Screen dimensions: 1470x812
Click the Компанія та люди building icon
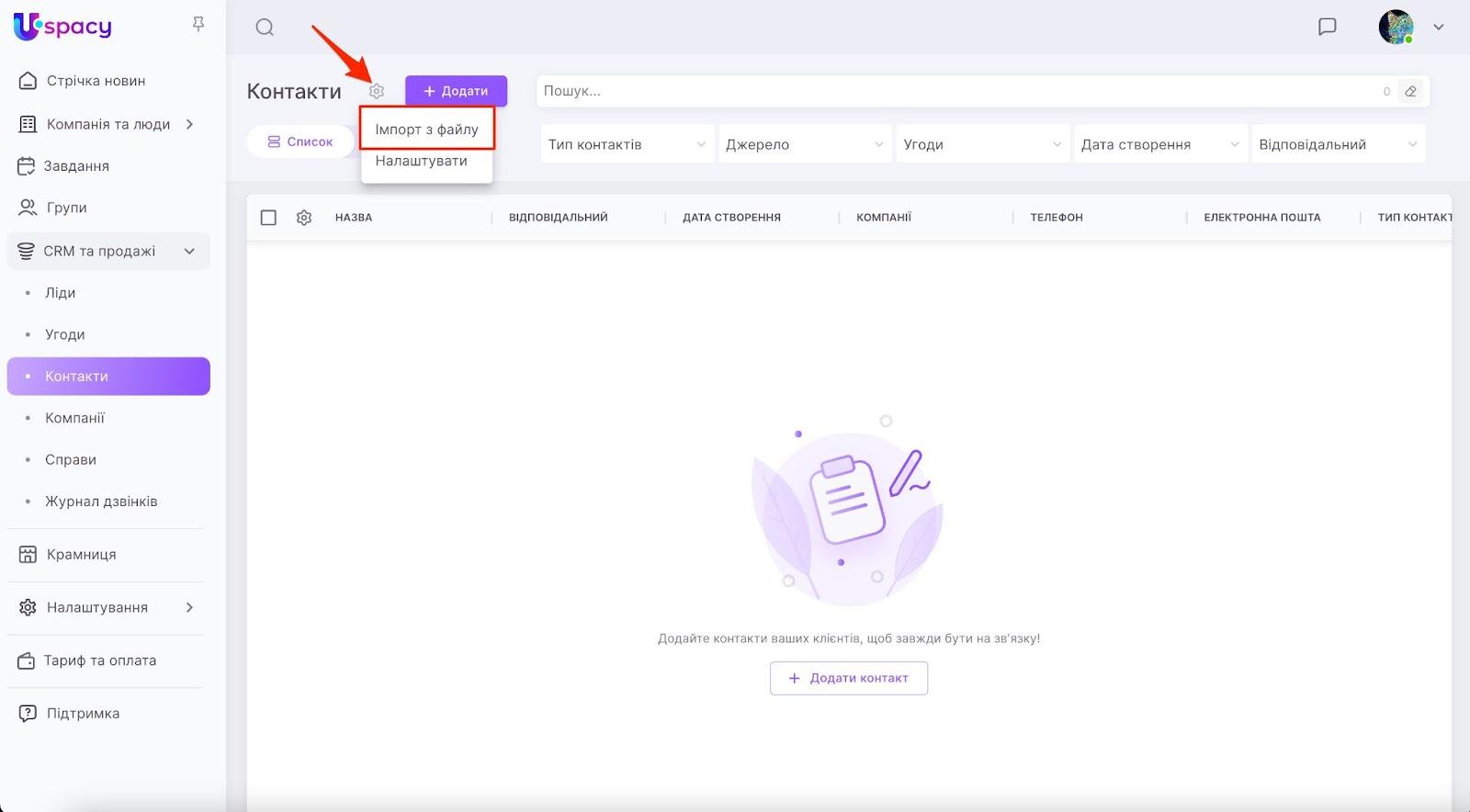[x=28, y=124]
